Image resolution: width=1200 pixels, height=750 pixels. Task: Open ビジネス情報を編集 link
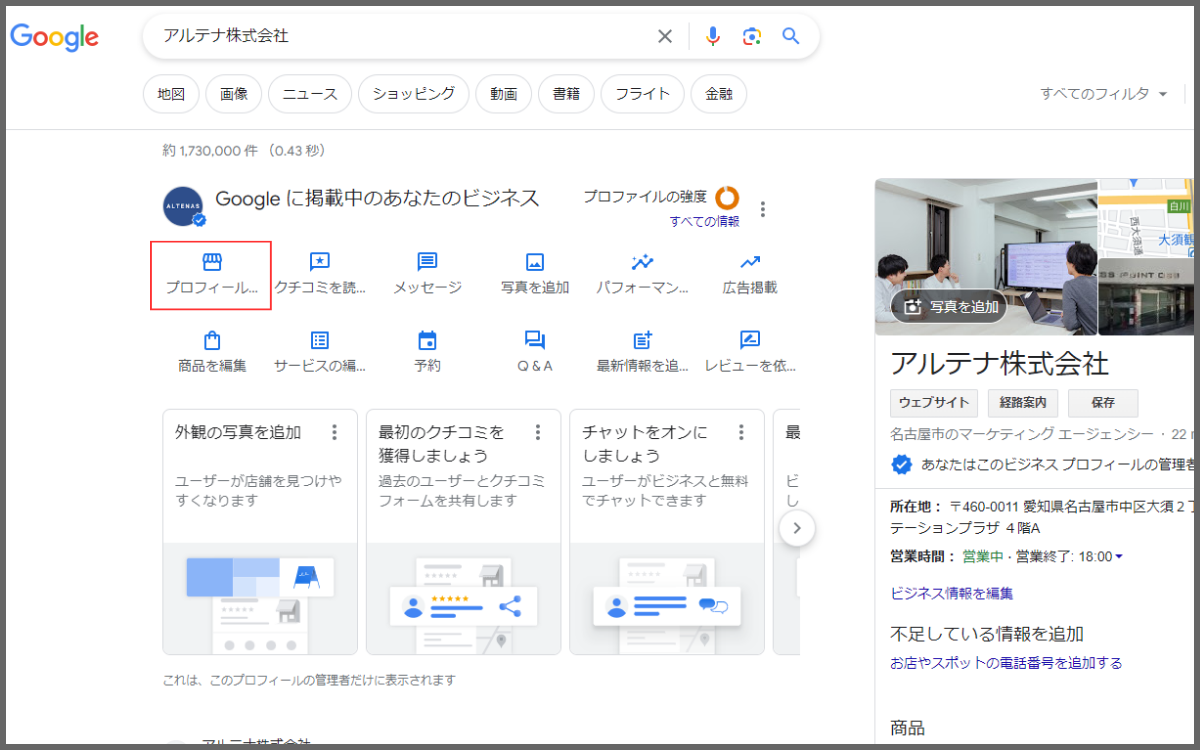pyautogui.click(x=951, y=593)
